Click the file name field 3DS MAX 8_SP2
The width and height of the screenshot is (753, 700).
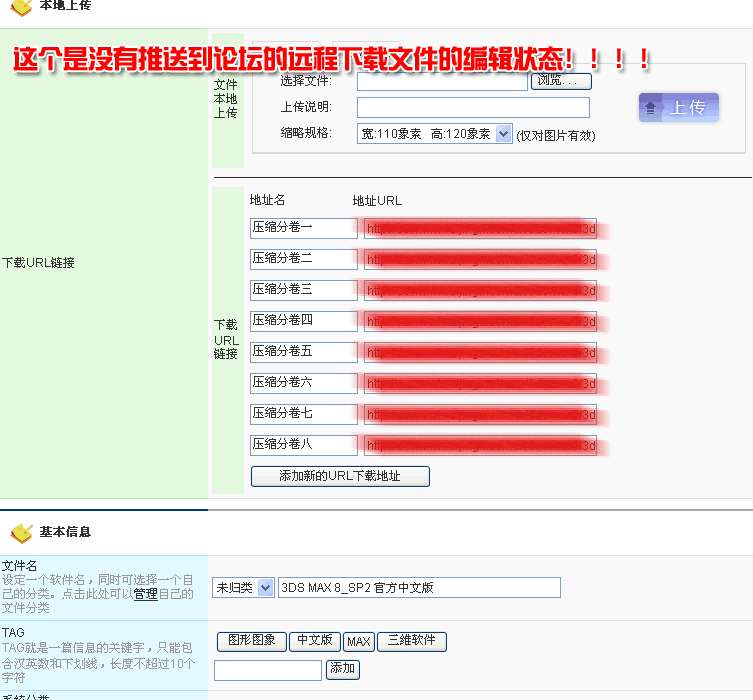(x=419, y=588)
